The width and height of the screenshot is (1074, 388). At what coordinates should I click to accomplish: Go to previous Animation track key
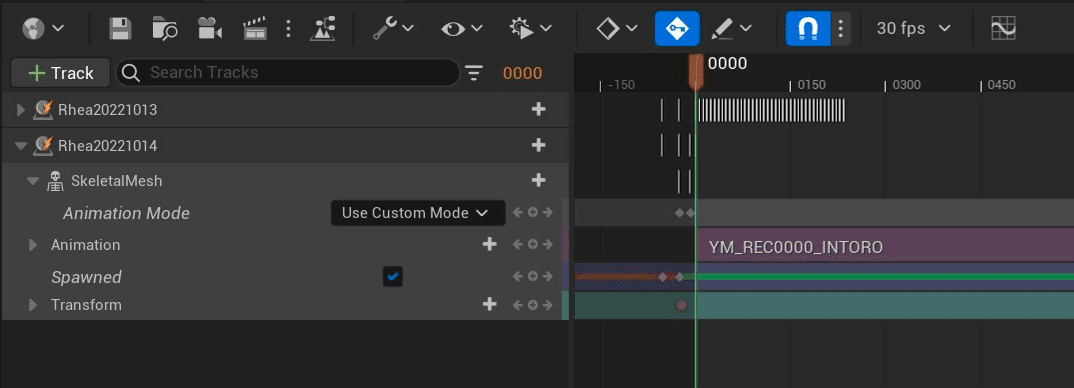[x=519, y=245]
